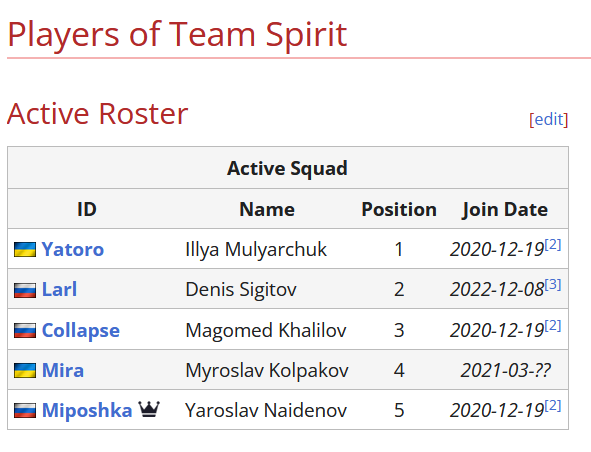Open reference [2] on Collapse's join date

click(553, 325)
